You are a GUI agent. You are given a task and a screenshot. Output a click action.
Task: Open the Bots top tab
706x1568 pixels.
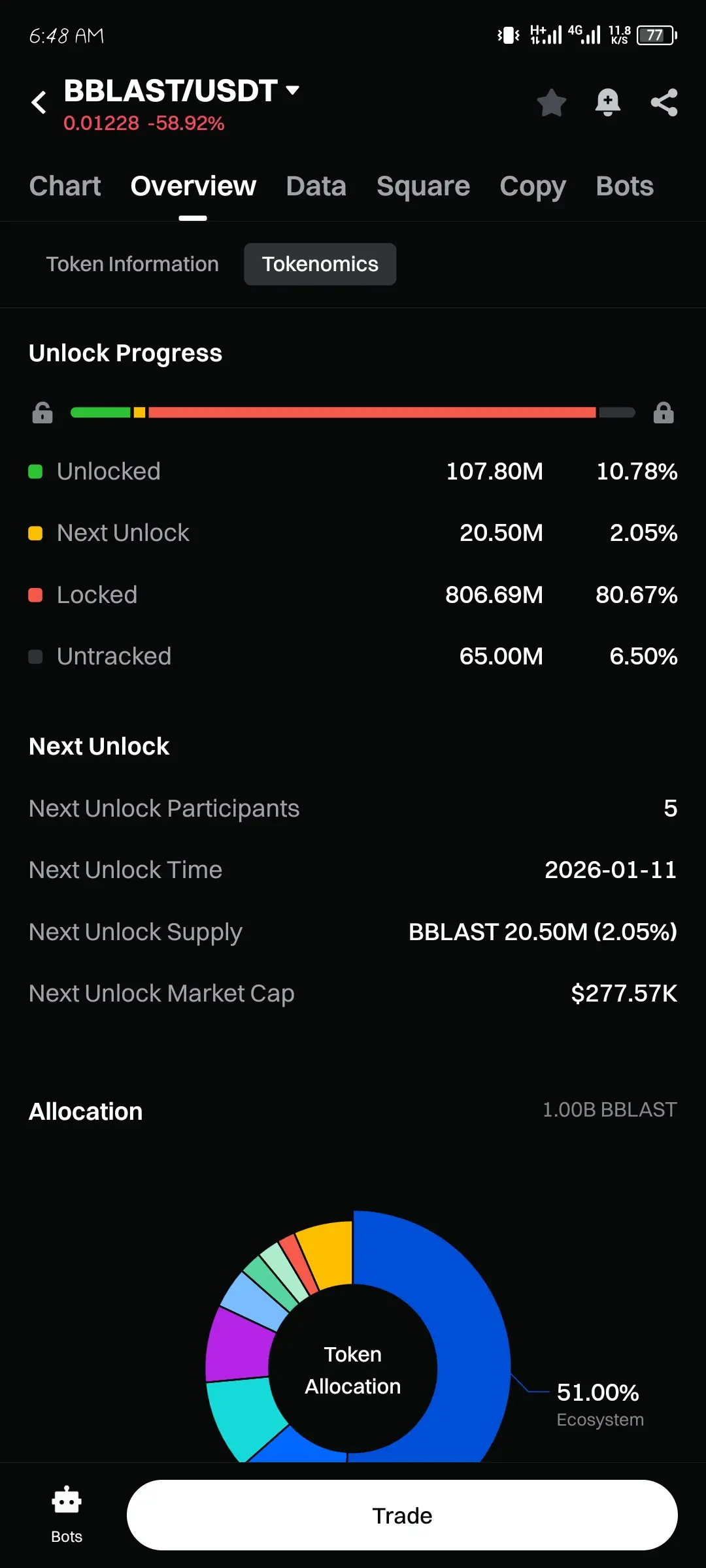point(624,186)
